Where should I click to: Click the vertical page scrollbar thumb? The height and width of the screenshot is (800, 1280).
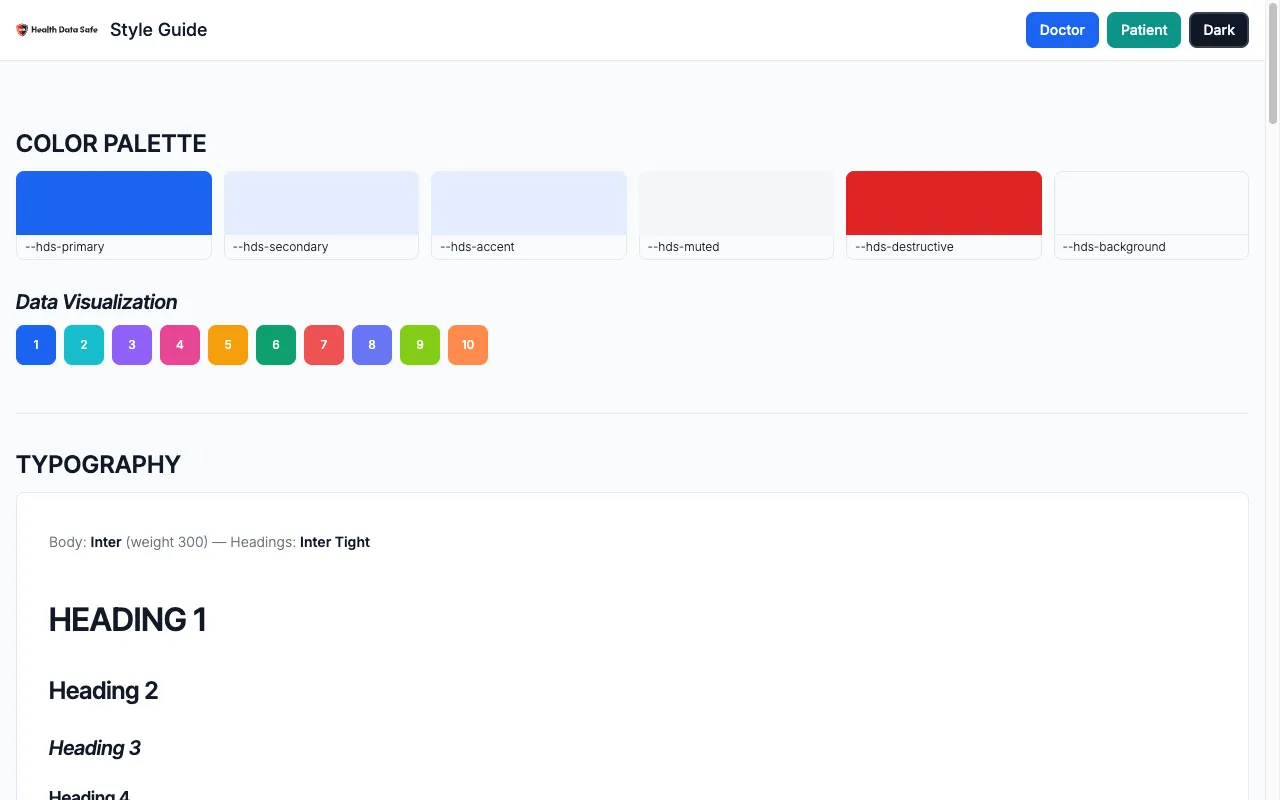point(1273,60)
